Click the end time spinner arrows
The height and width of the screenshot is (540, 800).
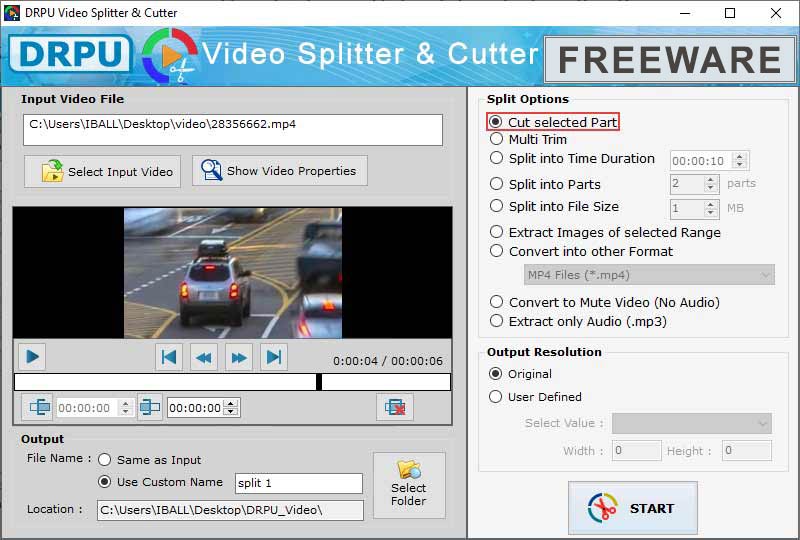tap(231, 407)
